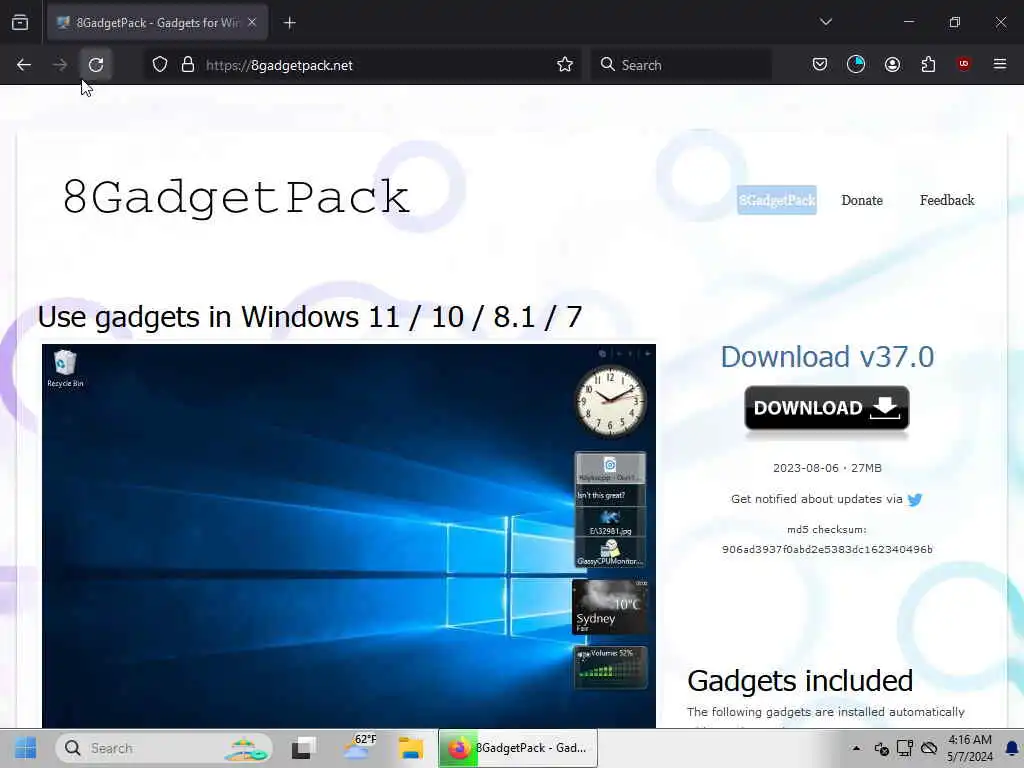Open the tracking protection shield icon
This screenshot has height=768, width=1024.
click(160, 65)
